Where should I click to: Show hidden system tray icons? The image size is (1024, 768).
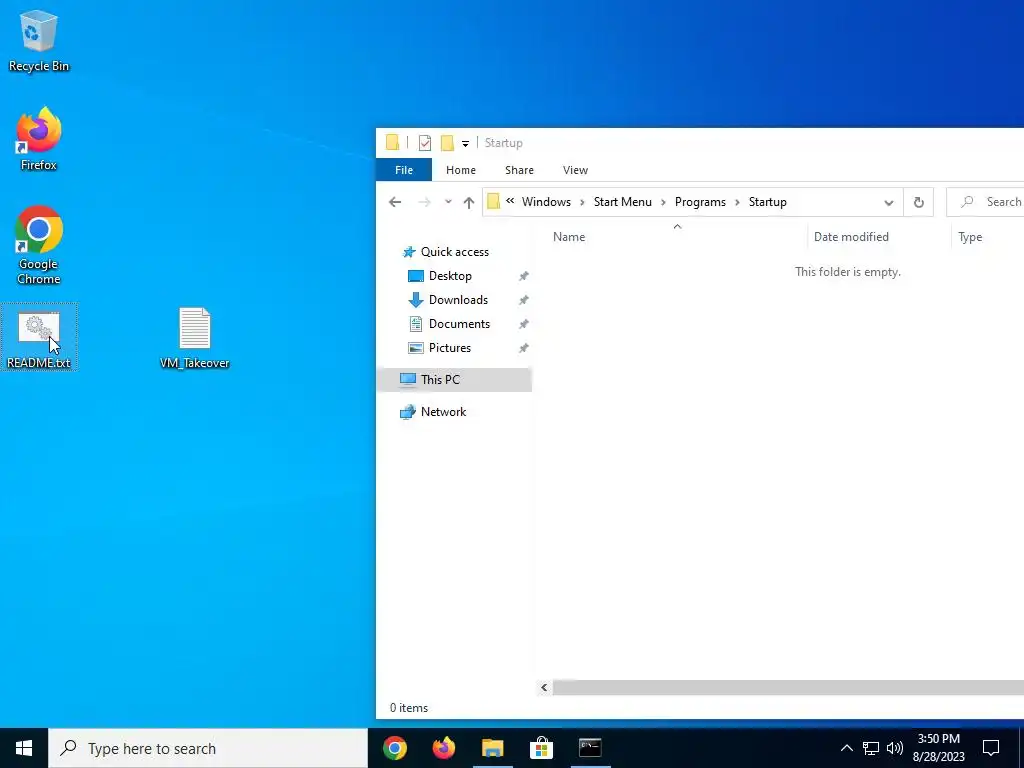pyautogui.click(x=846, y=748)
